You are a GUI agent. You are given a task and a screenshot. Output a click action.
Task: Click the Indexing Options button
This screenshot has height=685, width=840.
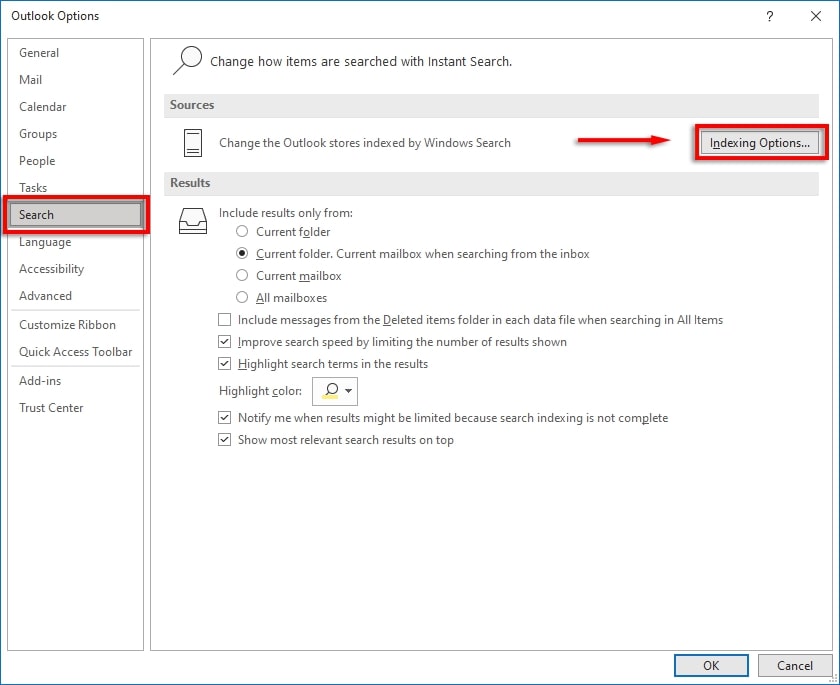pyautogui.click(x=761, y=143)
